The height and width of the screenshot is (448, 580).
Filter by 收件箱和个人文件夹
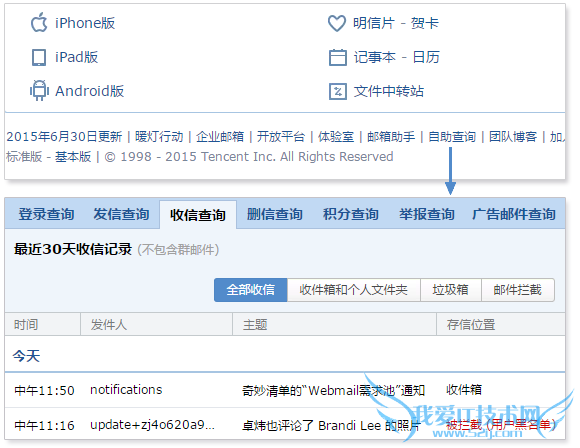[x=354, y=290]
